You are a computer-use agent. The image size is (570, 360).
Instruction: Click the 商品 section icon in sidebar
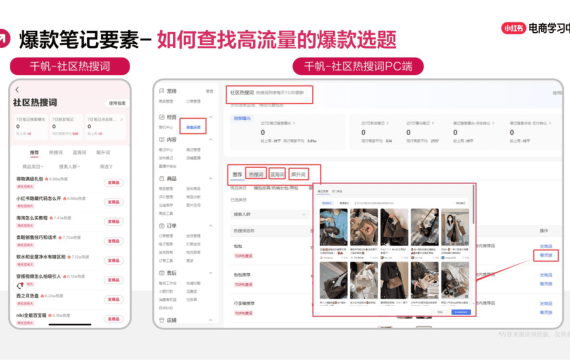pos(162,179)
